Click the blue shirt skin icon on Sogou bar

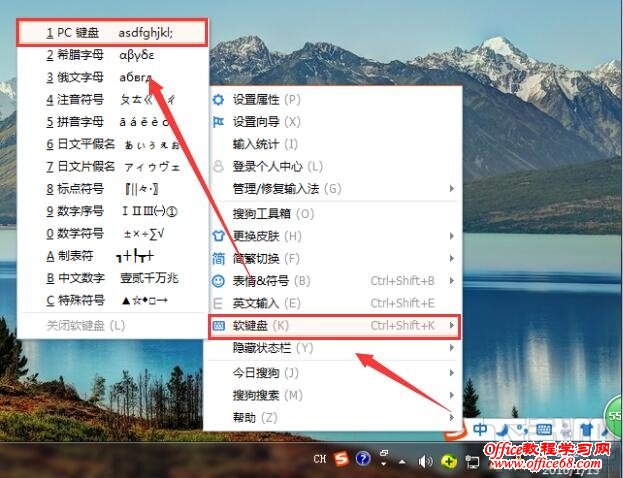586,430
